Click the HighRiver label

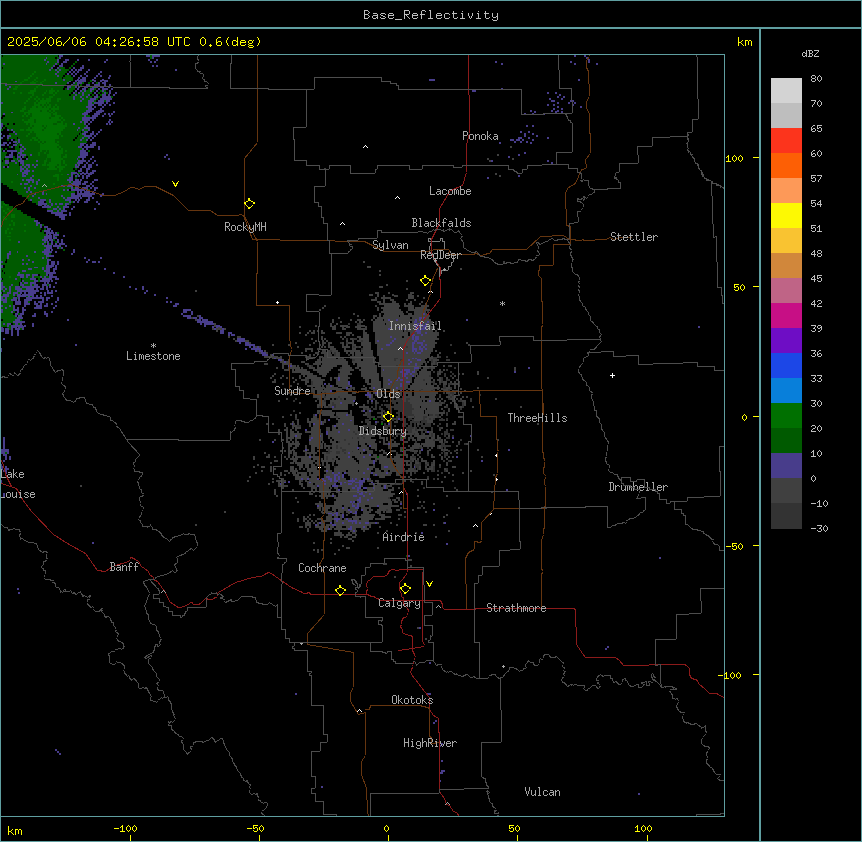pyautogui.click(x=430, y=743)
